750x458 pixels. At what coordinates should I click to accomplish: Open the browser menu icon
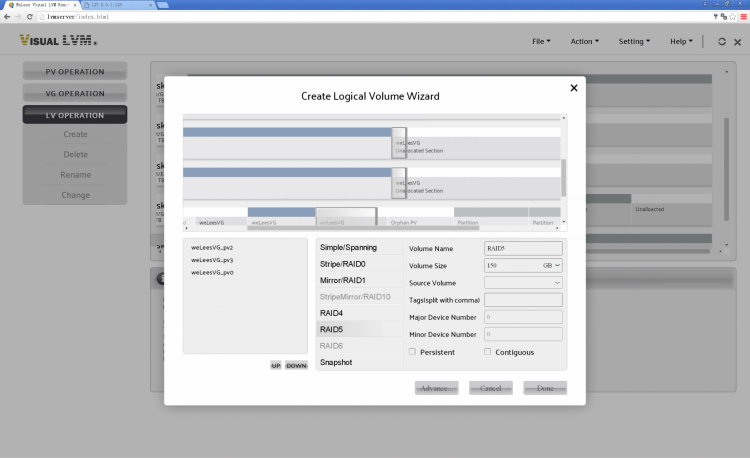click(742, 17)
